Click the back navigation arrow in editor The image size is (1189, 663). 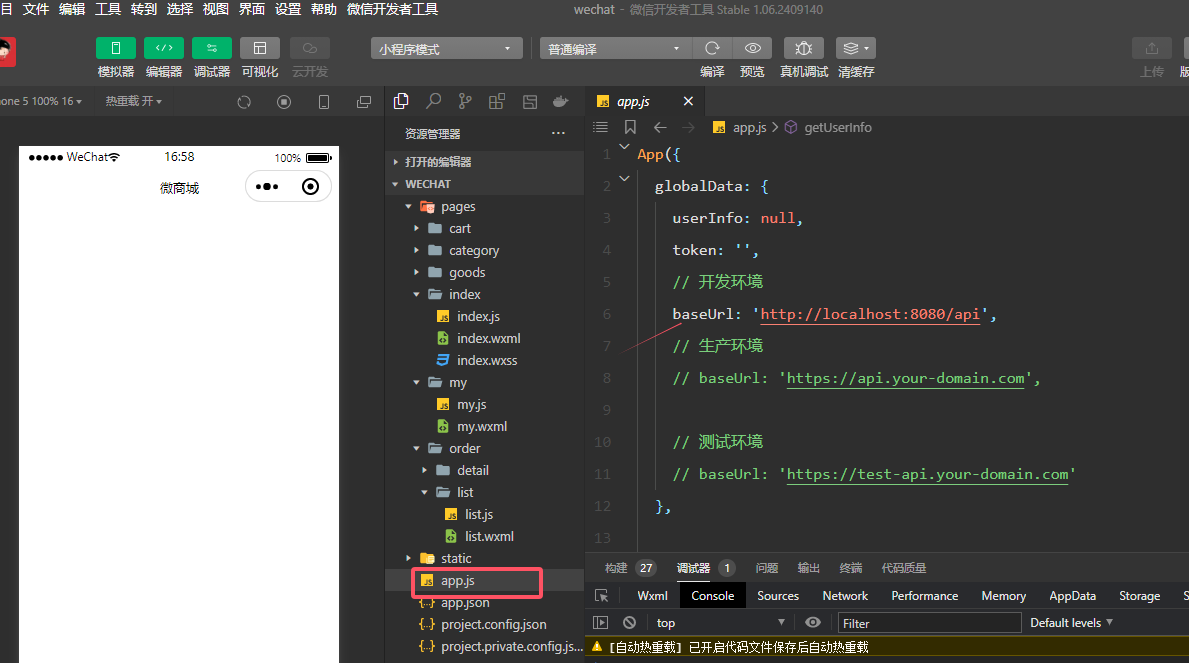[660, 127]
